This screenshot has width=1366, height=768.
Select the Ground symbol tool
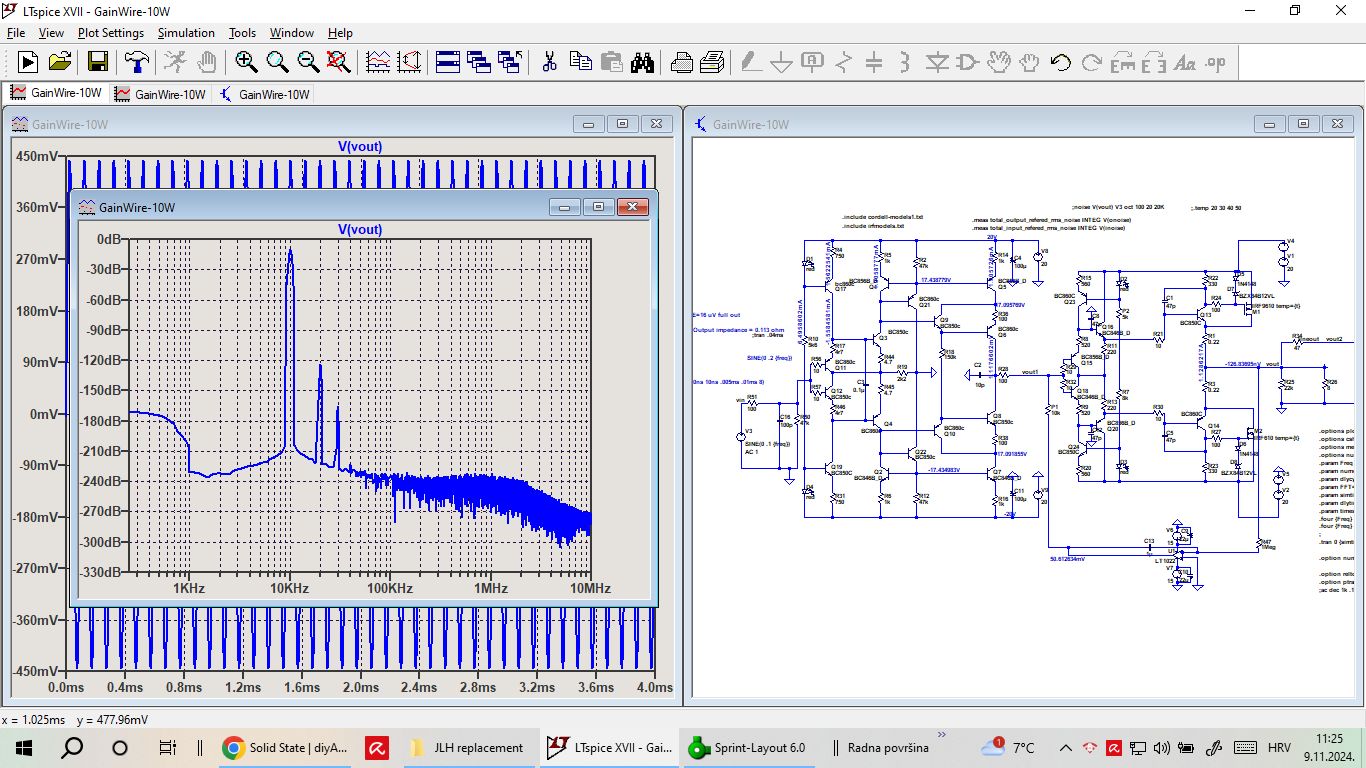[781, 62]
